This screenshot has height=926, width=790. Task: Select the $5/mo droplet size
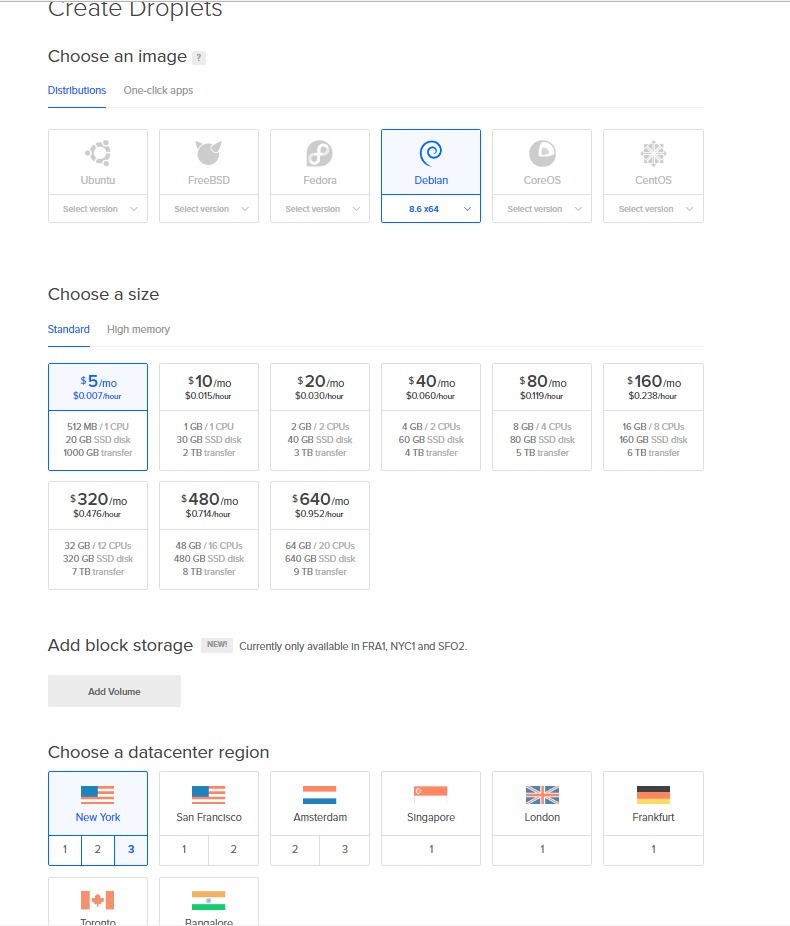click(98, 417)
